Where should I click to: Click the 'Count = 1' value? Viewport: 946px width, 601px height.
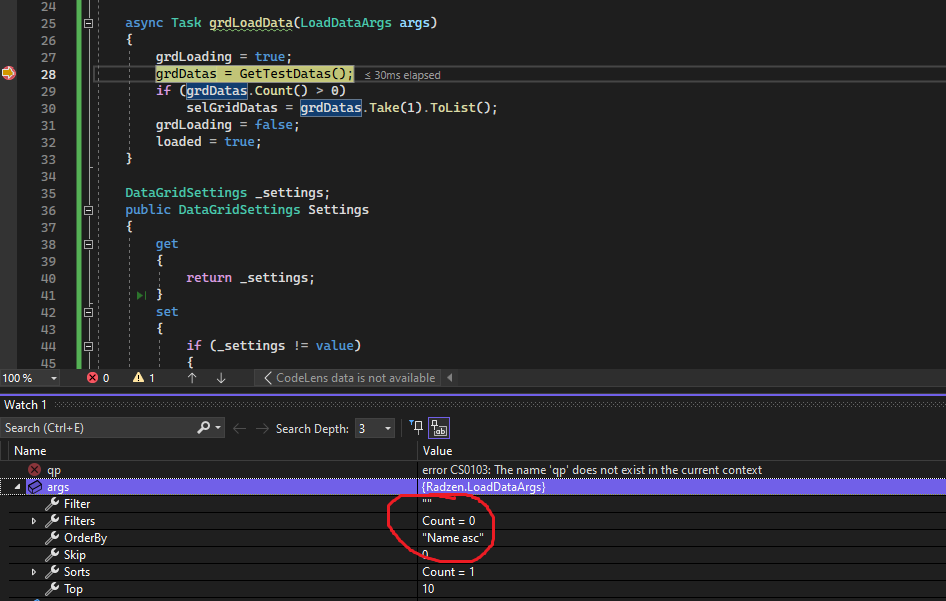tap(448, 571)
